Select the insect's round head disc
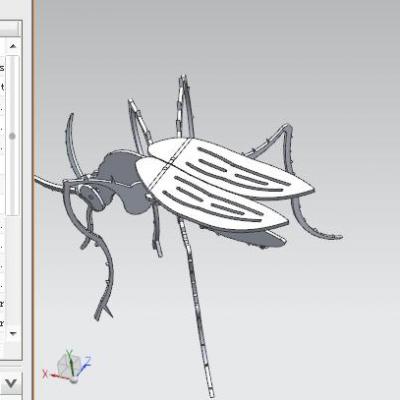The image size is (400, 400). pos(91,197)
